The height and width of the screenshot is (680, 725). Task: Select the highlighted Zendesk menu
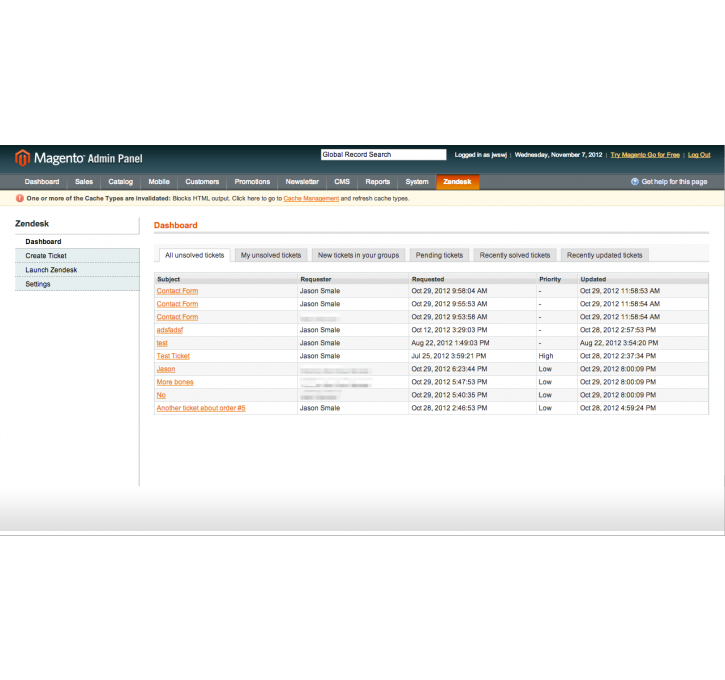point(457,182)
